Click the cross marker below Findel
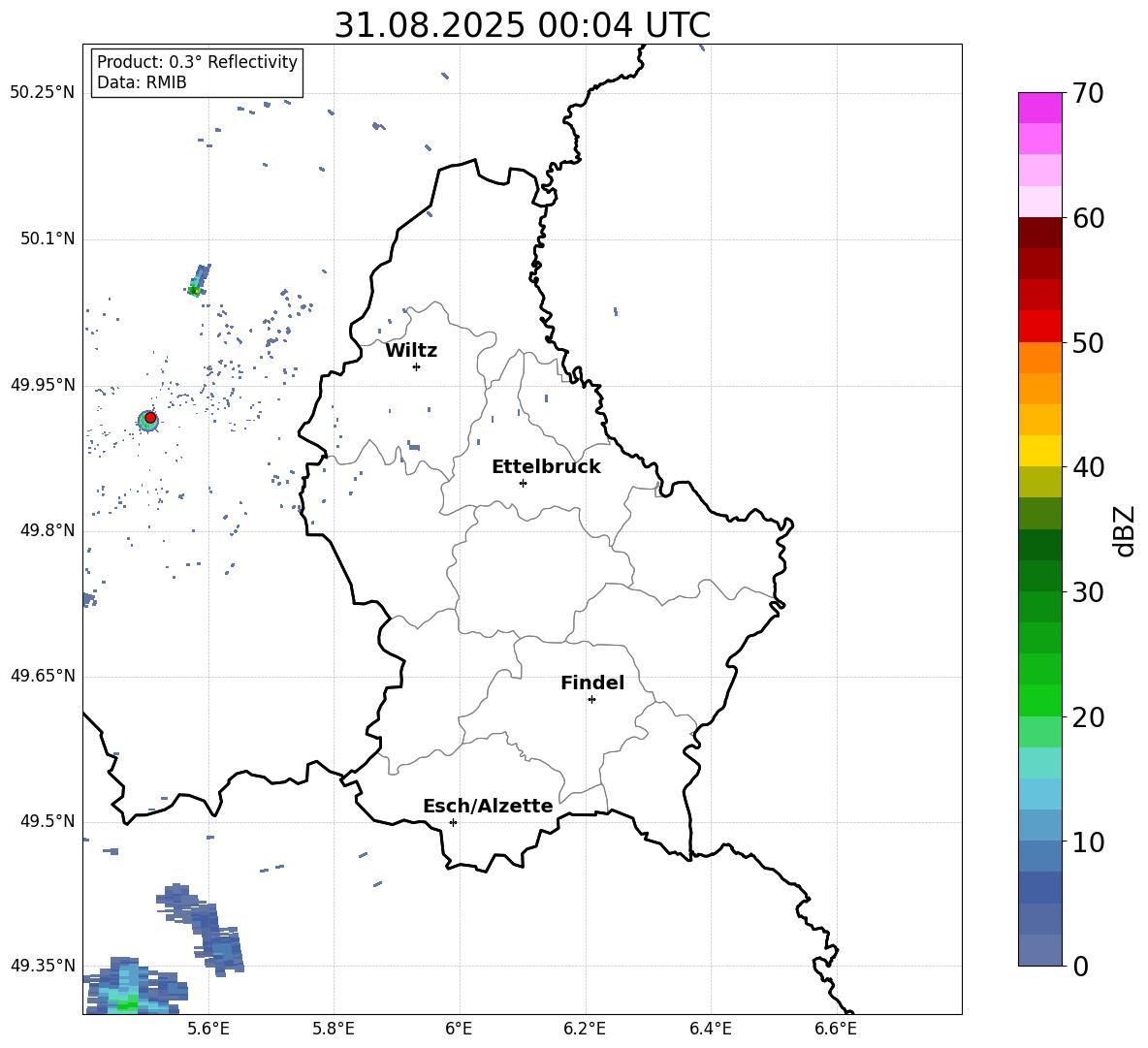Viewport: 1148px width, 1048px height. click(592, 700)
